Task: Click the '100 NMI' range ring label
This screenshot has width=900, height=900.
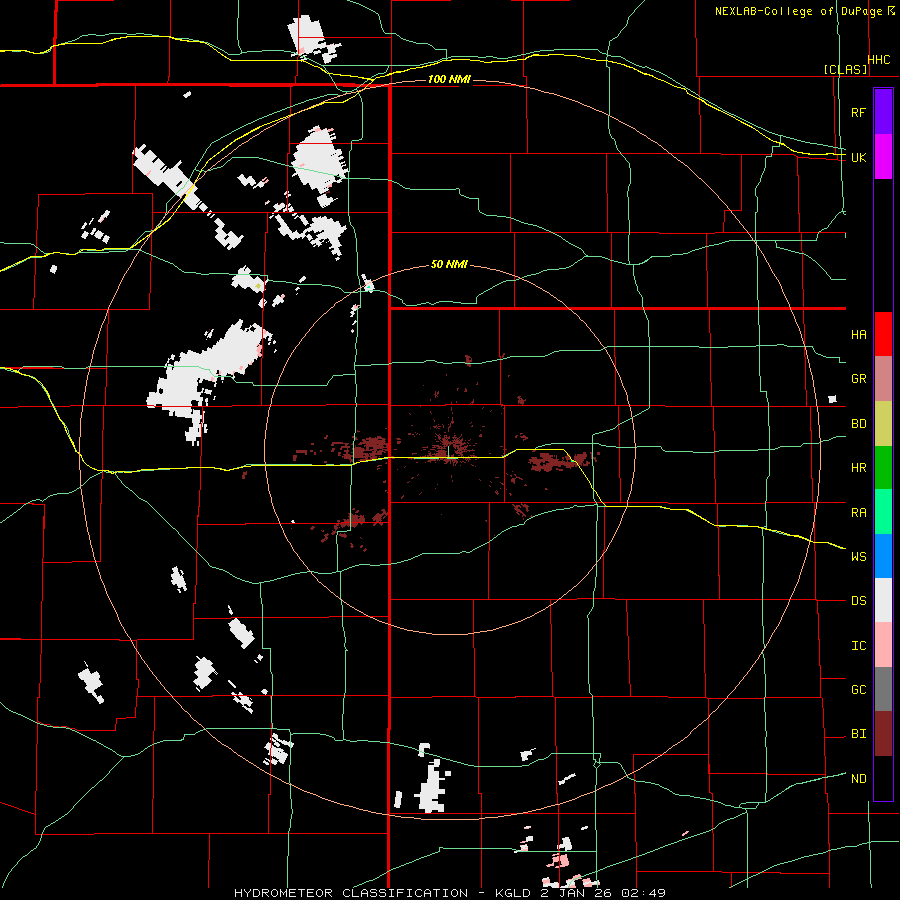Action: click(449, 79)
